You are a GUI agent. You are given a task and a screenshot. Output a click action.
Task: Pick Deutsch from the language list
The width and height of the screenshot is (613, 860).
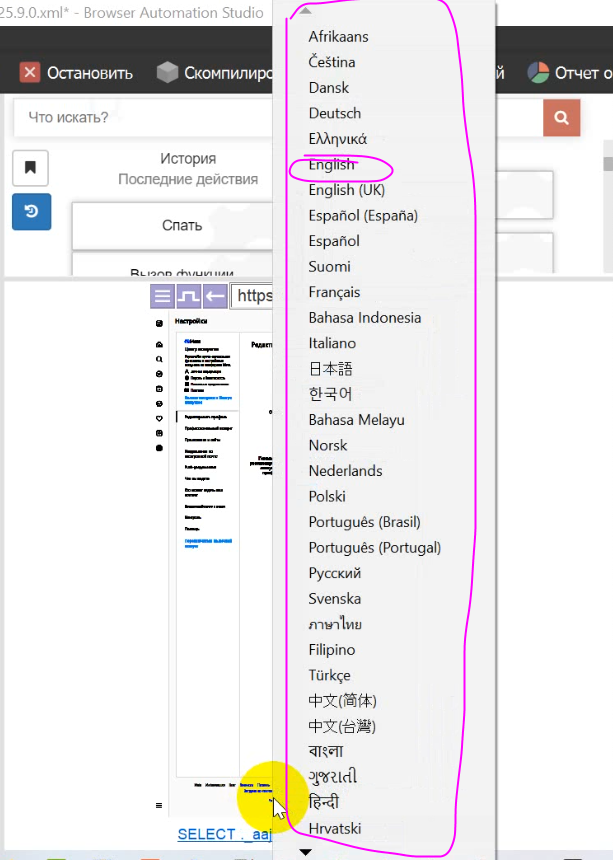pyautogui.click(x=335, y=113)
